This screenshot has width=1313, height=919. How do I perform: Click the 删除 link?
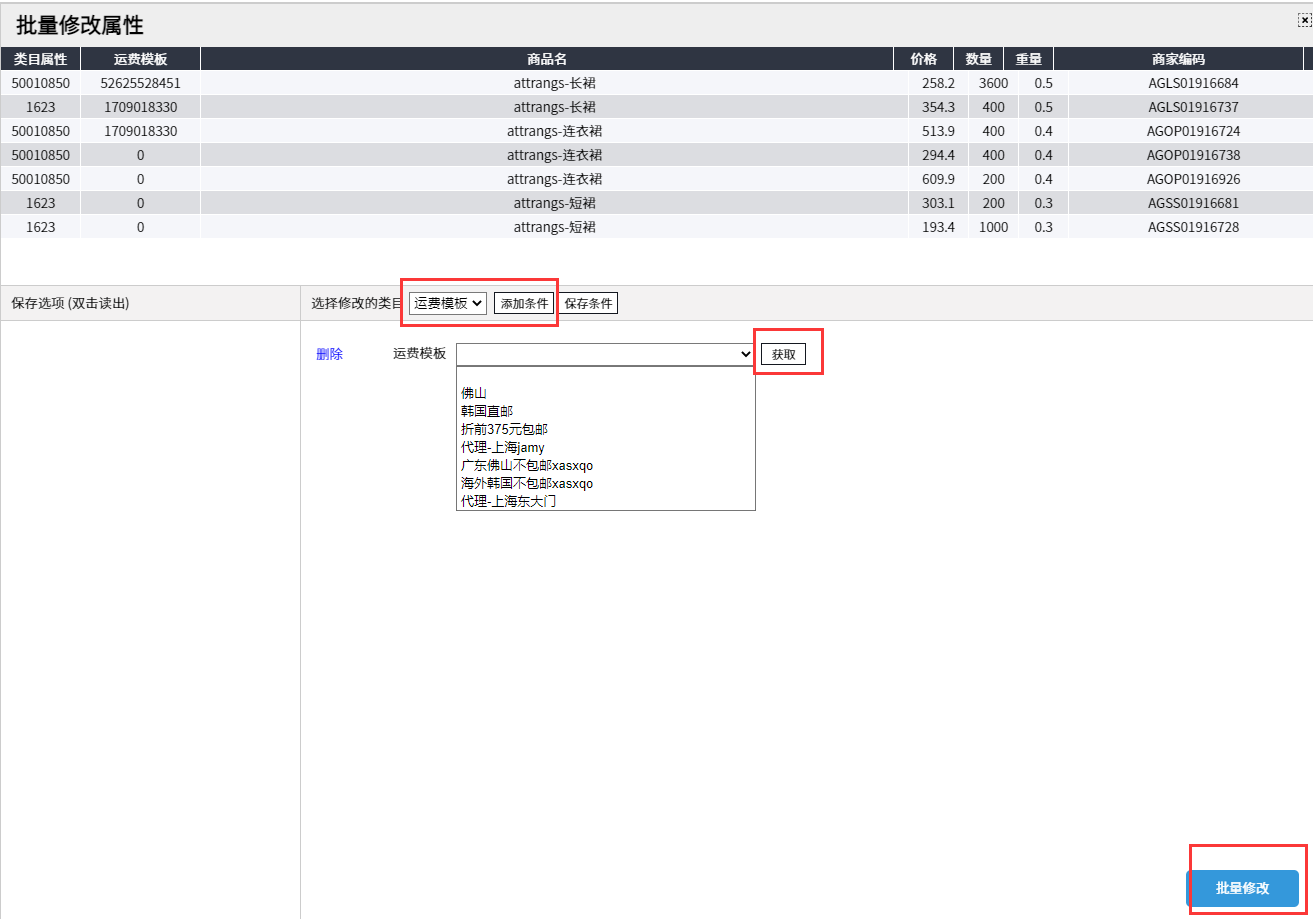tap(329, 354)
